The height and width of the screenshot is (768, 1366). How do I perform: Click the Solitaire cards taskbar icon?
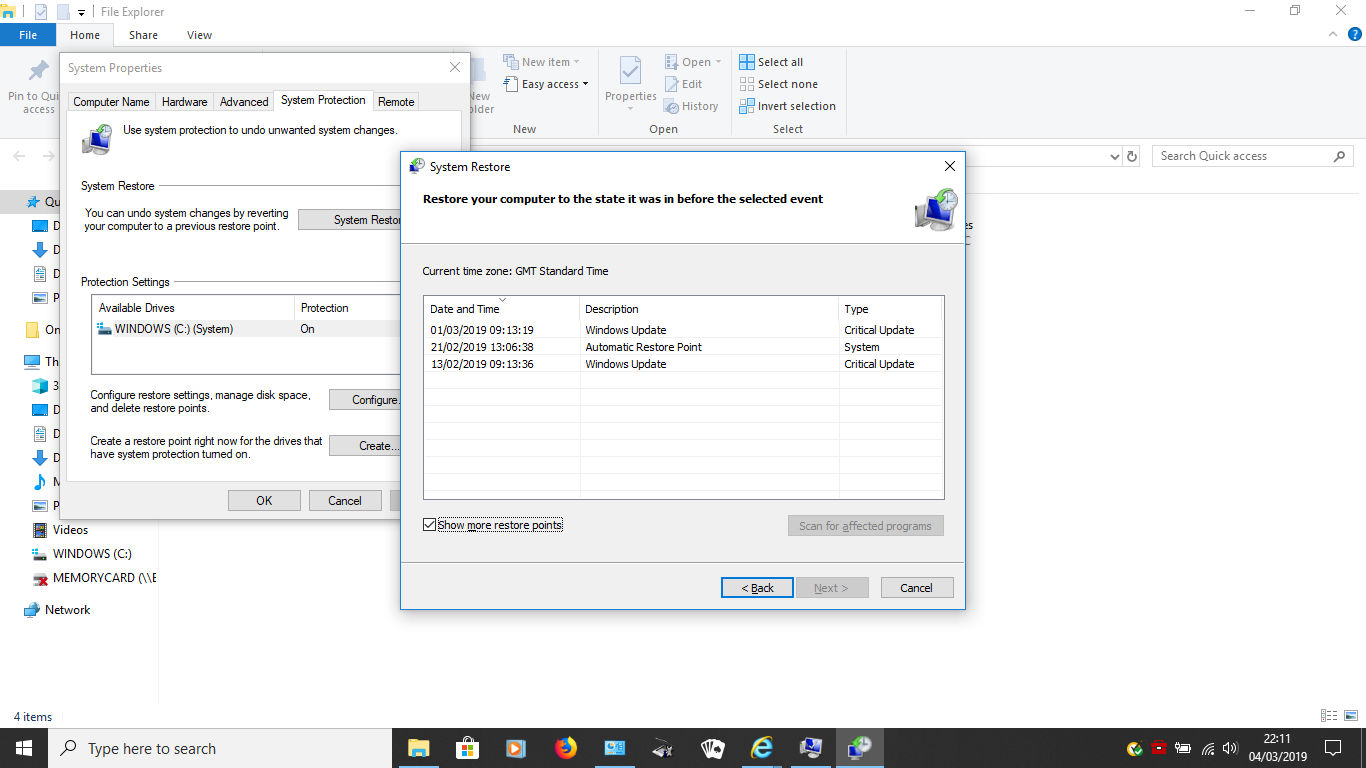click(x=712, y=748)
